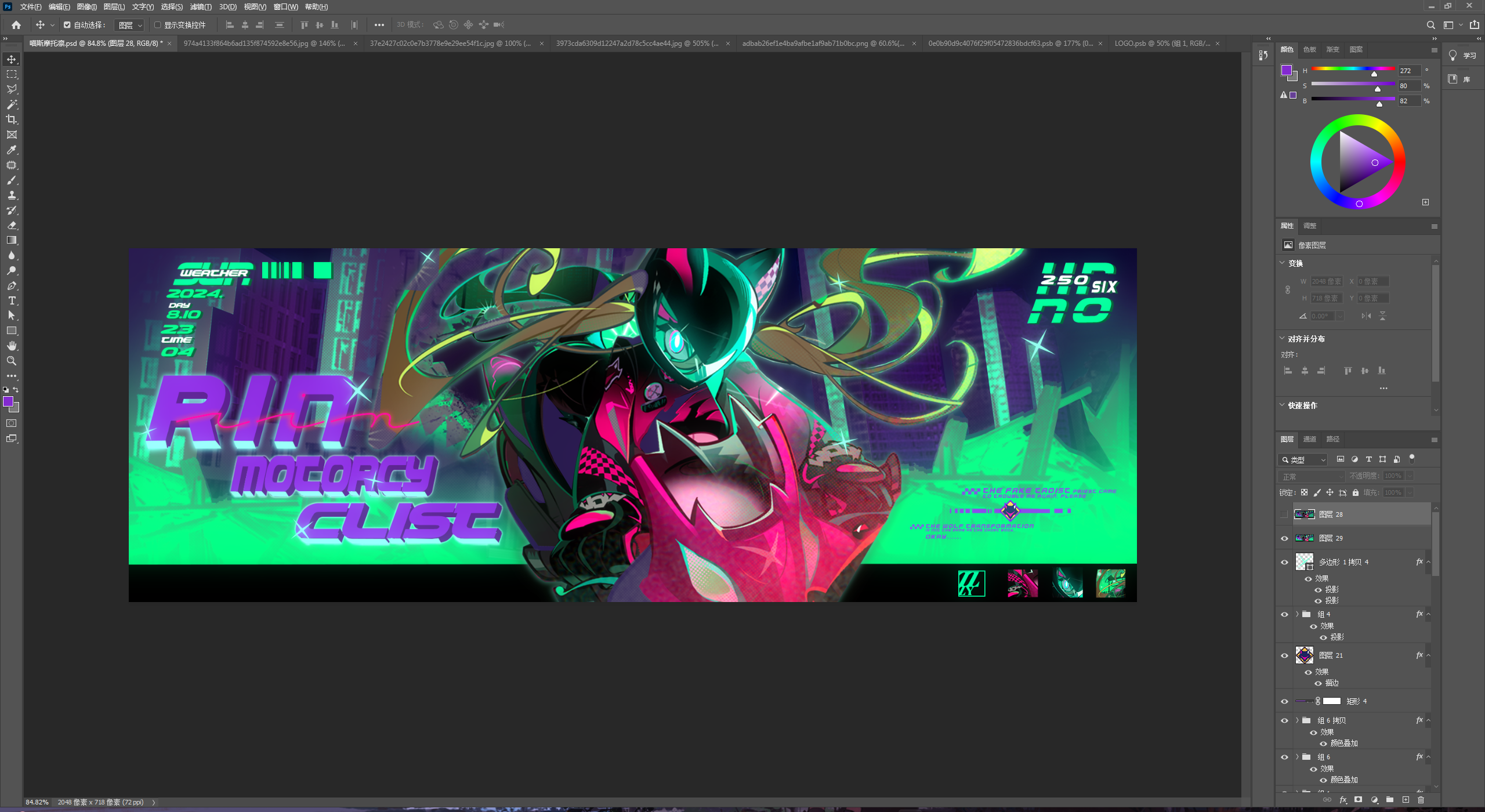Image resolution: width=1485 pixels, height=812 pixels.
Task: Expand the 组 6 folder
Action: (x=1298, y=756)
